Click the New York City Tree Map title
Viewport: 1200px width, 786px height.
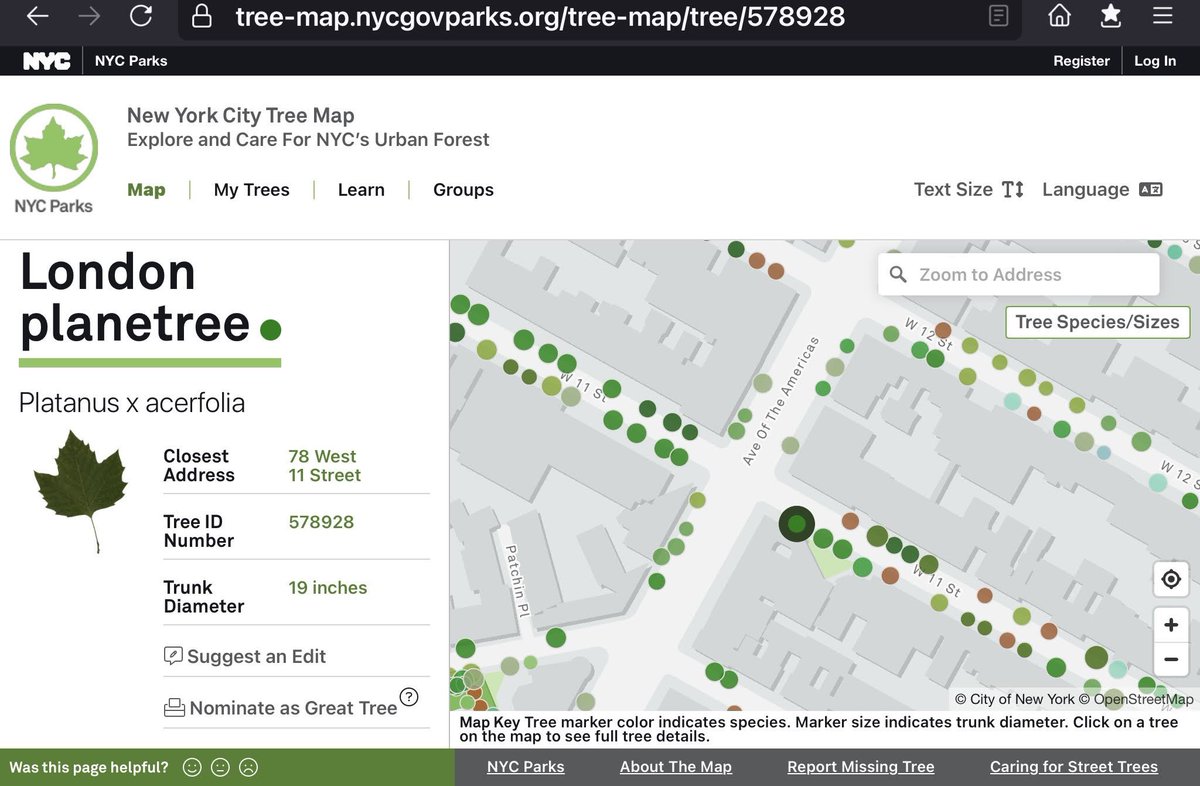pyautogui.click(x=240, y=115)
